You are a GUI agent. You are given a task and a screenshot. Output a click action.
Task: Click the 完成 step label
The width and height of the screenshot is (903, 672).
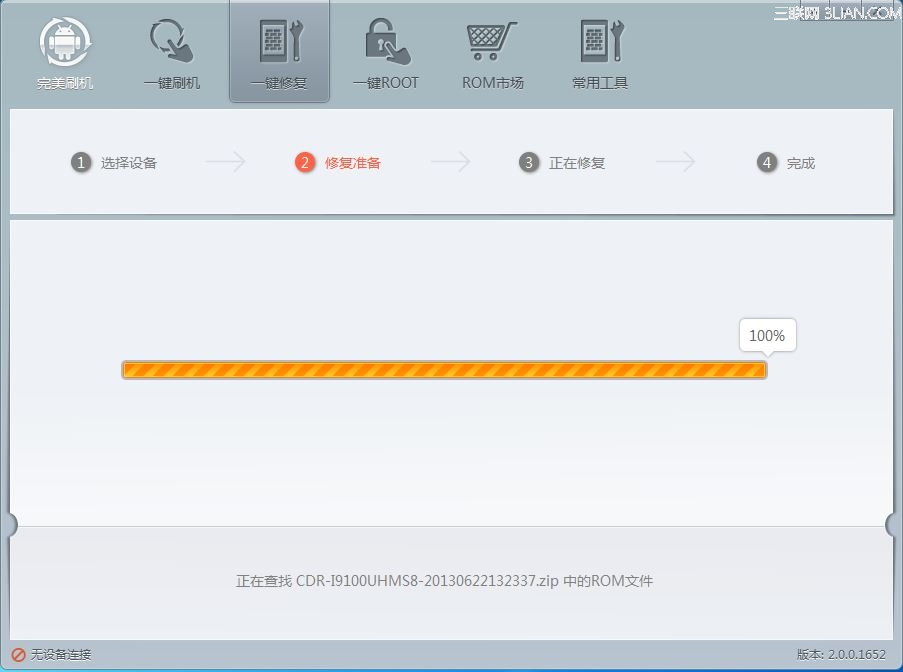tap(801, 163)
